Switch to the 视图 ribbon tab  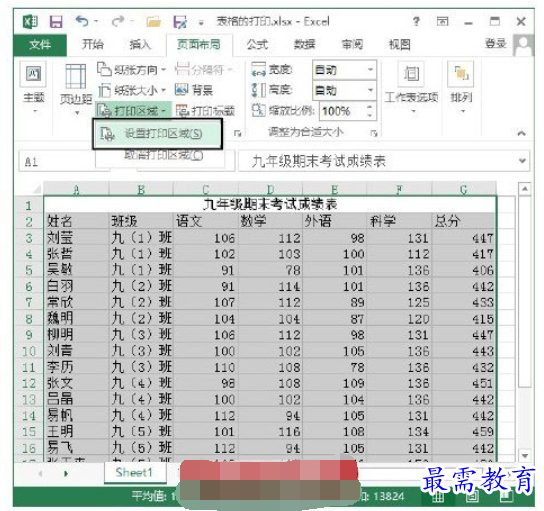click(399, 44)
